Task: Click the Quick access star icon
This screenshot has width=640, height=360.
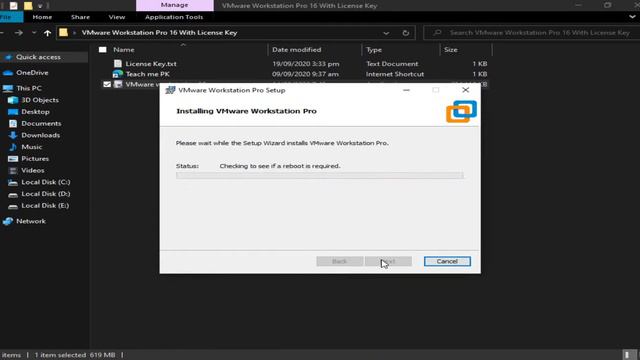Action: pyautogui.click(x=8, y=58)
